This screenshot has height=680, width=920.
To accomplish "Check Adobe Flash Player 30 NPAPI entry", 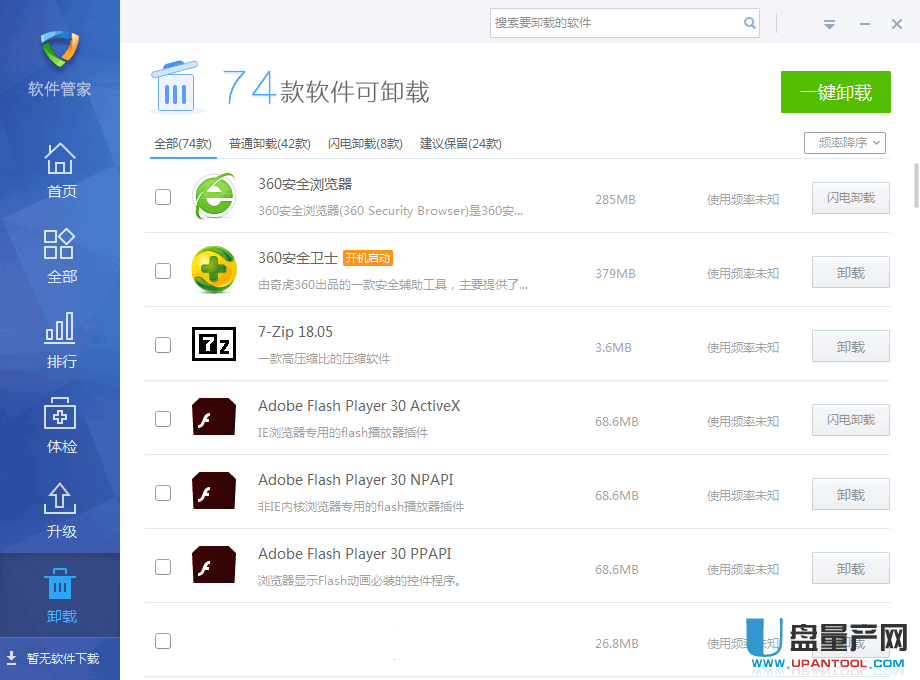I will (x=163, y=493).
